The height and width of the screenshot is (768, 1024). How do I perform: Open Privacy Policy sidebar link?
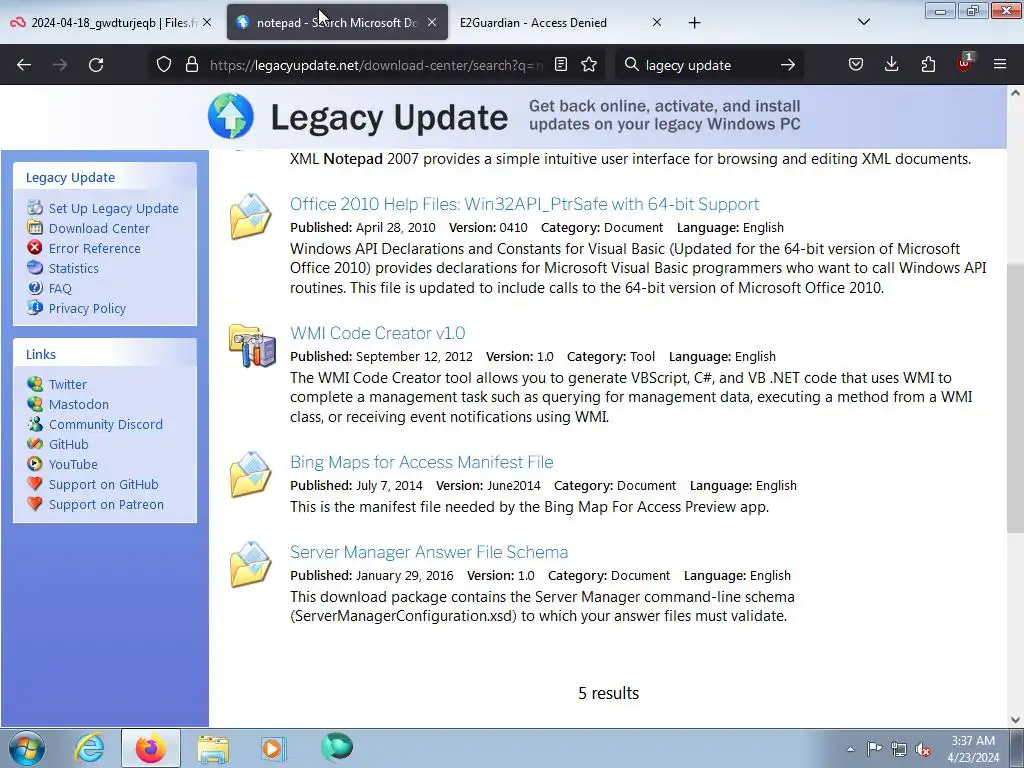(87, 308)
